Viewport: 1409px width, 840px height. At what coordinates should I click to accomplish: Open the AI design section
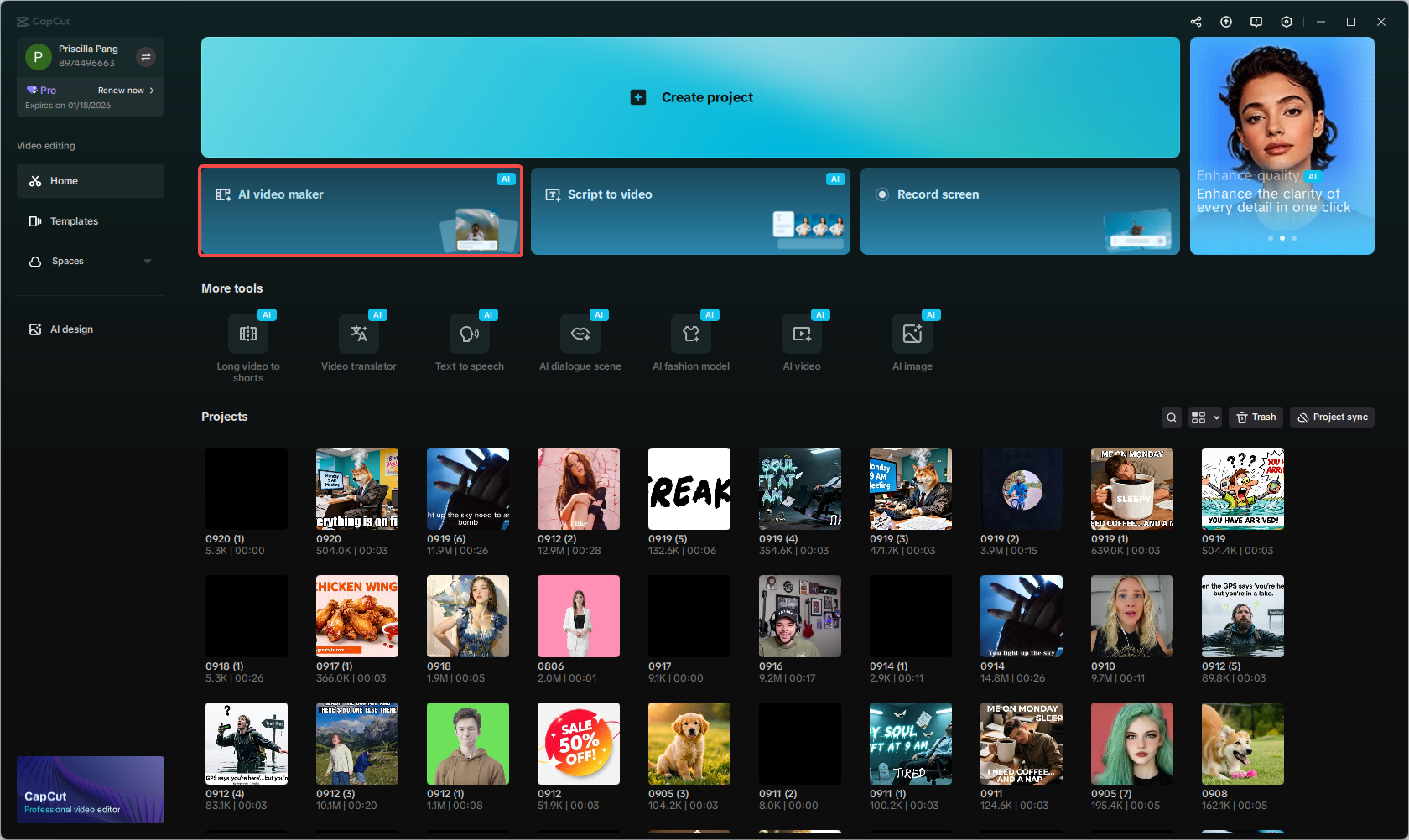(x=90, y=329)
